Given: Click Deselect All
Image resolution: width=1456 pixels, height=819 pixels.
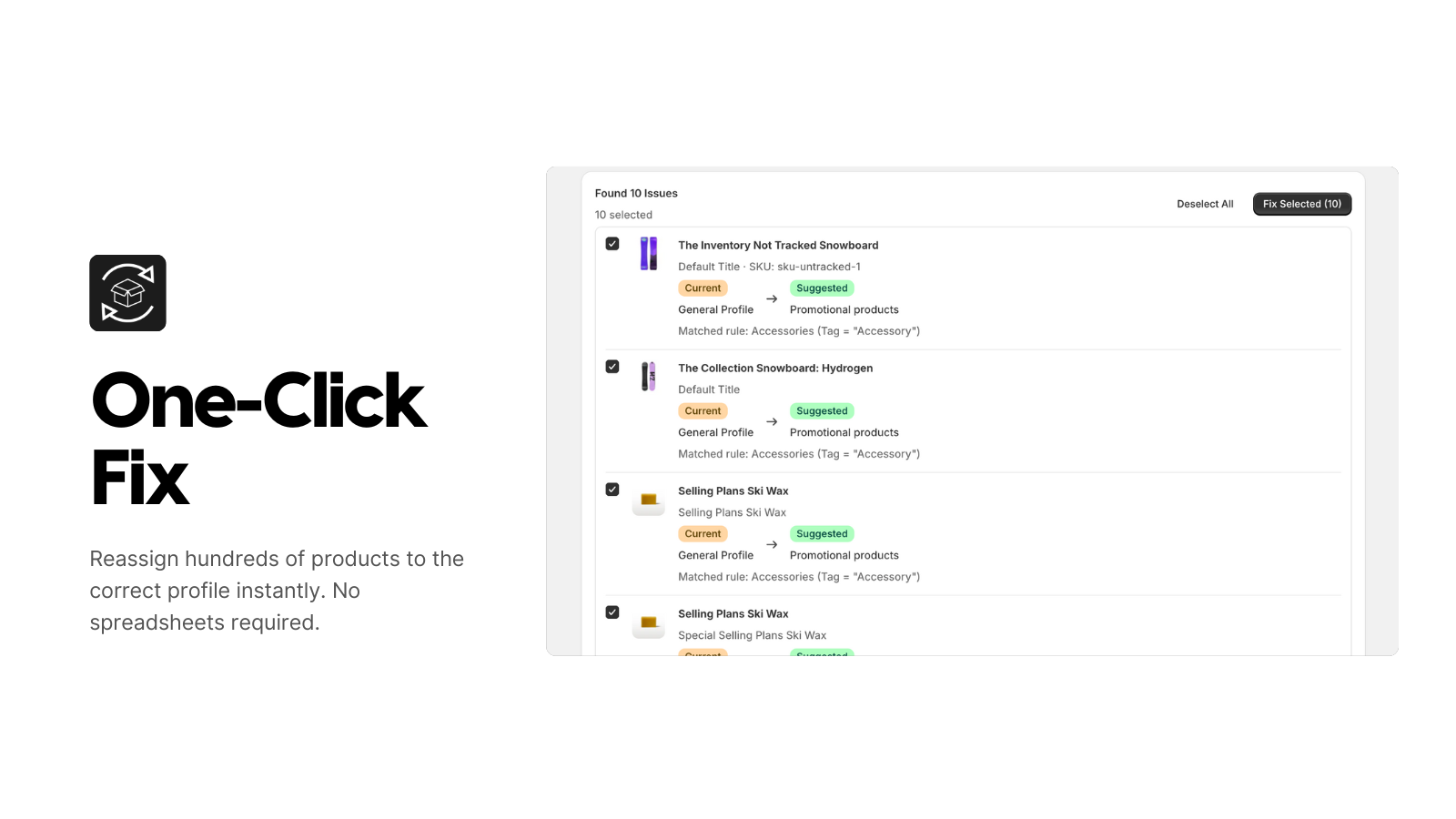Looking at the screenshot, I should coord(1205,204).
